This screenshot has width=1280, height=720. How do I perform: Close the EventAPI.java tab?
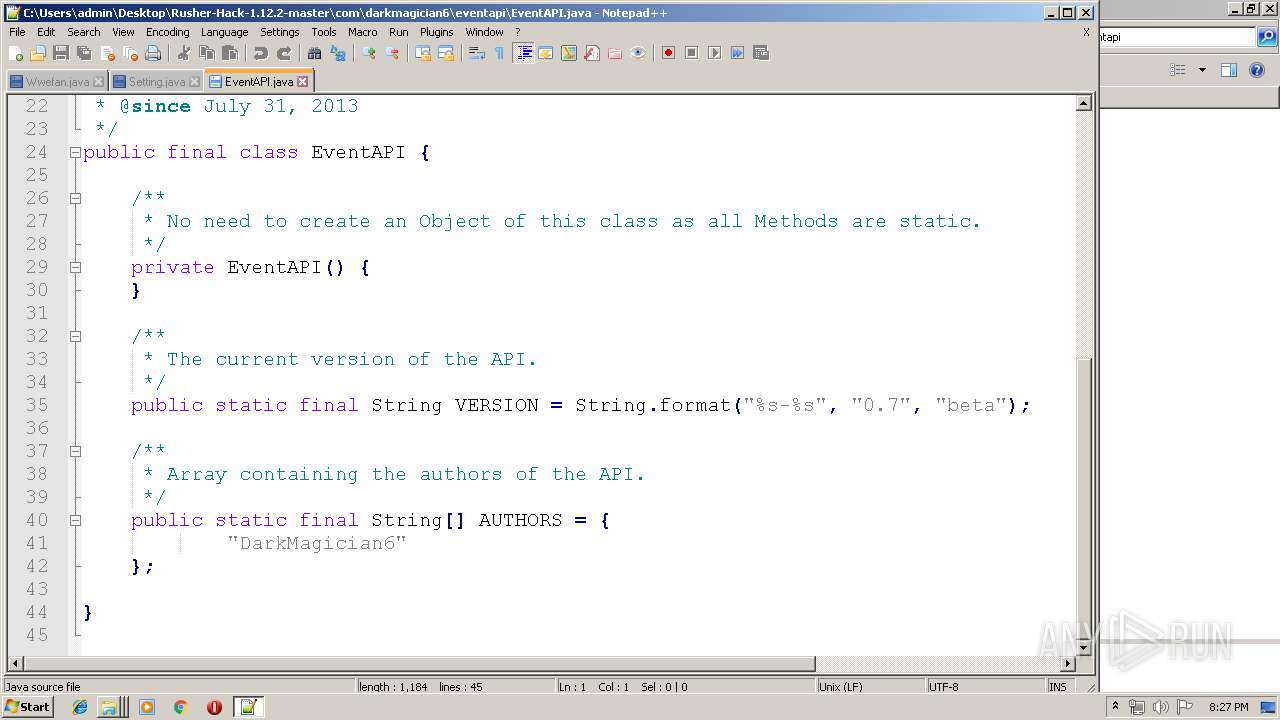[x=302, y=82]
